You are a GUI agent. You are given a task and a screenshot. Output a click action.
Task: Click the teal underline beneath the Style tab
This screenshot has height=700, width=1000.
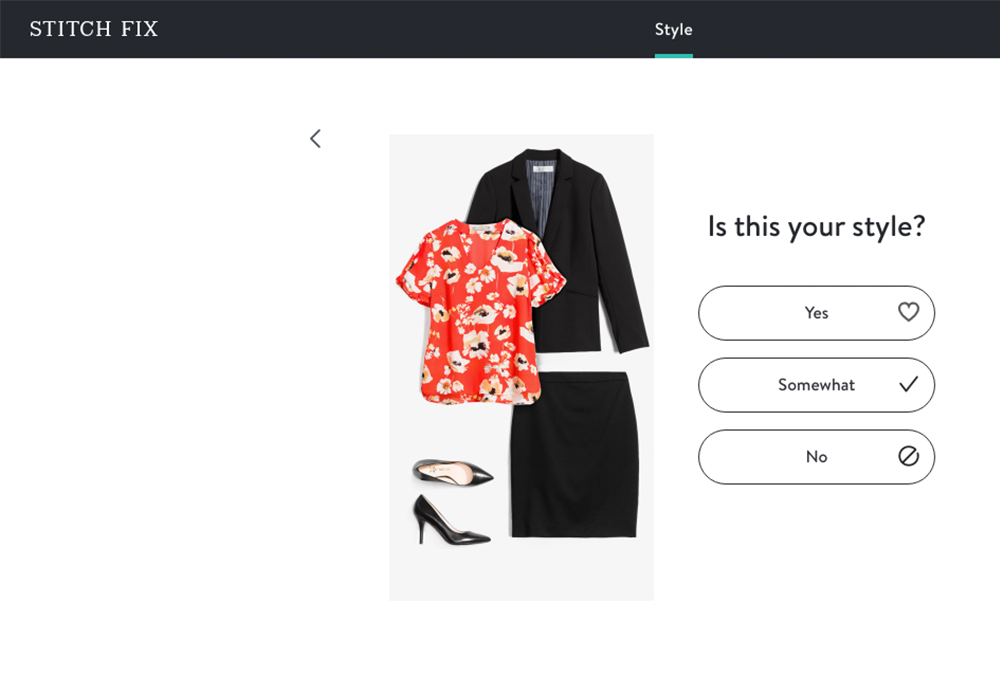(x=673, y=55)
